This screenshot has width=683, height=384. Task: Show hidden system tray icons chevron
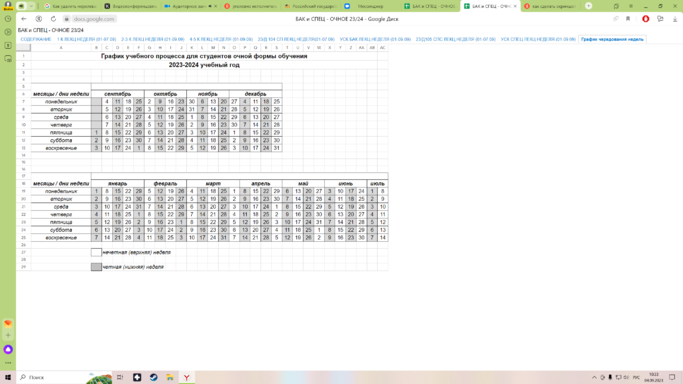(x=594, y=377)
